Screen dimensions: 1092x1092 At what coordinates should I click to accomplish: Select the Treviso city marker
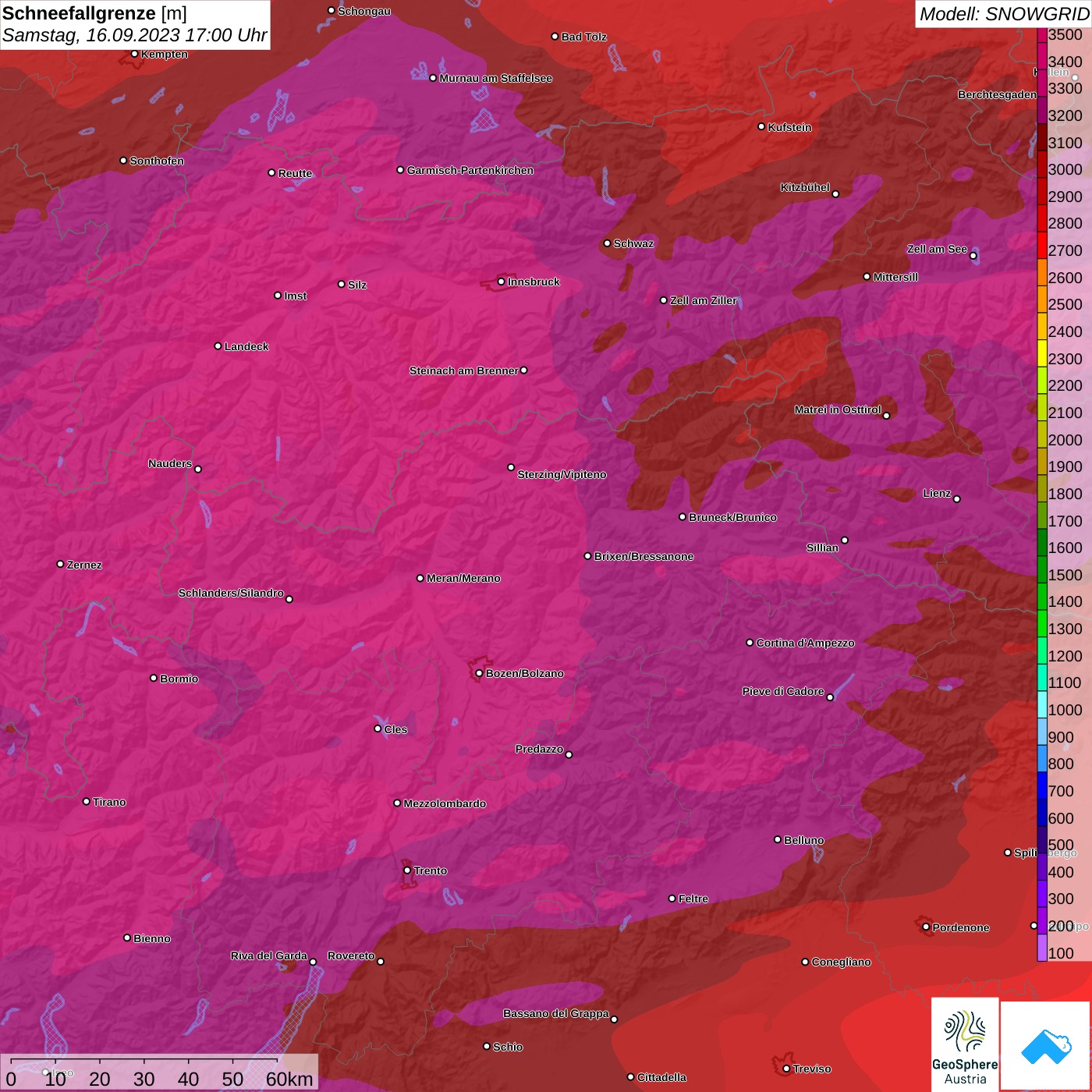[x=786, y=1069]
